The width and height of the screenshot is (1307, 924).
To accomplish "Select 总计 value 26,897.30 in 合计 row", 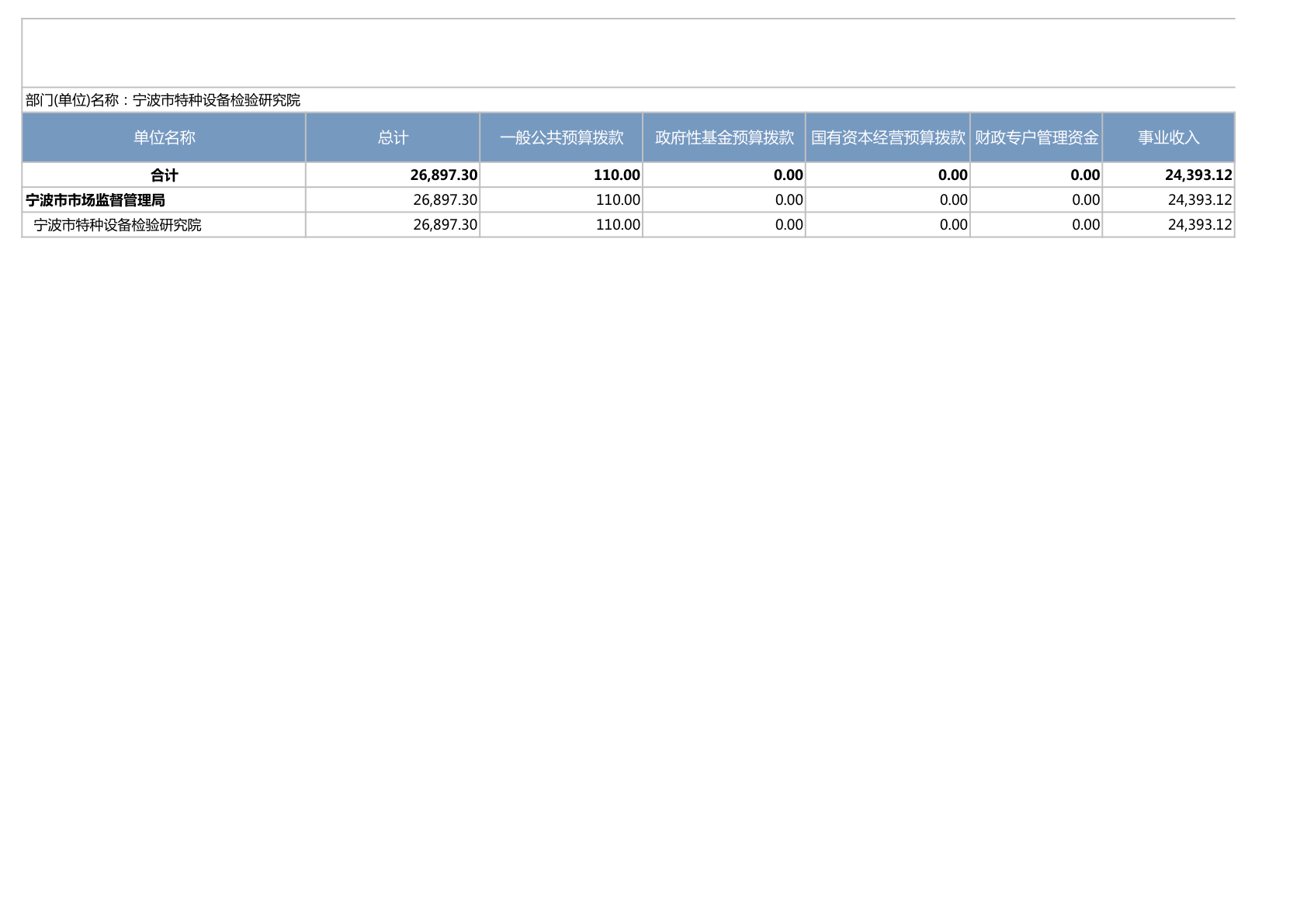I will [x=444, y=175].
